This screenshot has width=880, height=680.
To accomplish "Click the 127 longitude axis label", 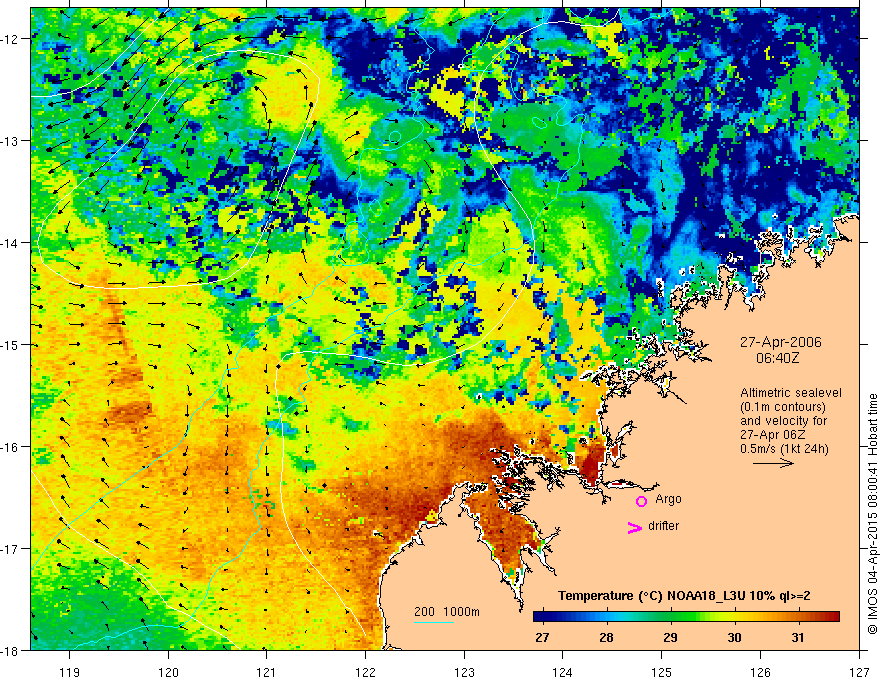I will pyautogui.click(x=859, y=672).
